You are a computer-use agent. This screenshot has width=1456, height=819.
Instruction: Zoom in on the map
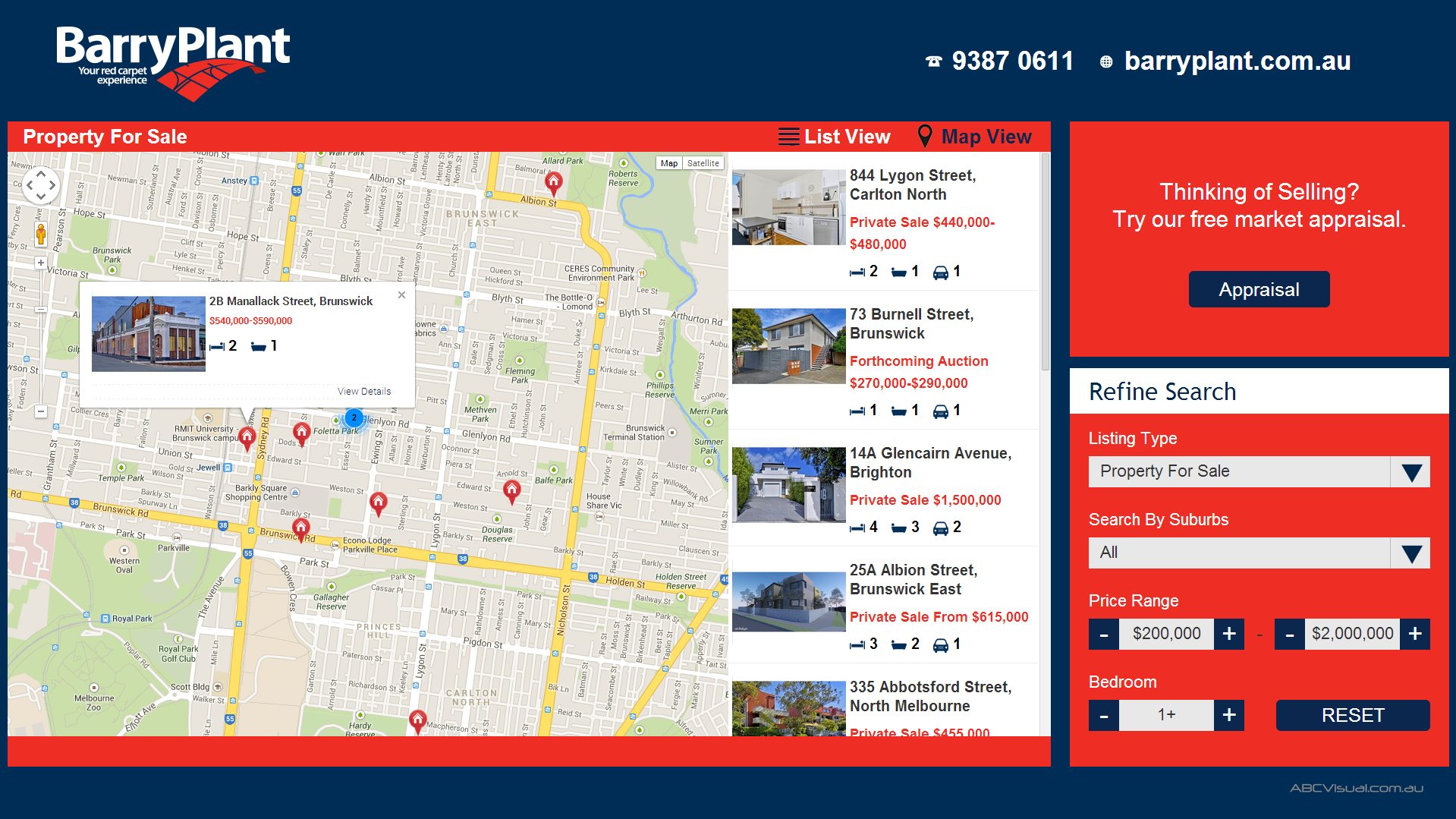coord(41,263)
